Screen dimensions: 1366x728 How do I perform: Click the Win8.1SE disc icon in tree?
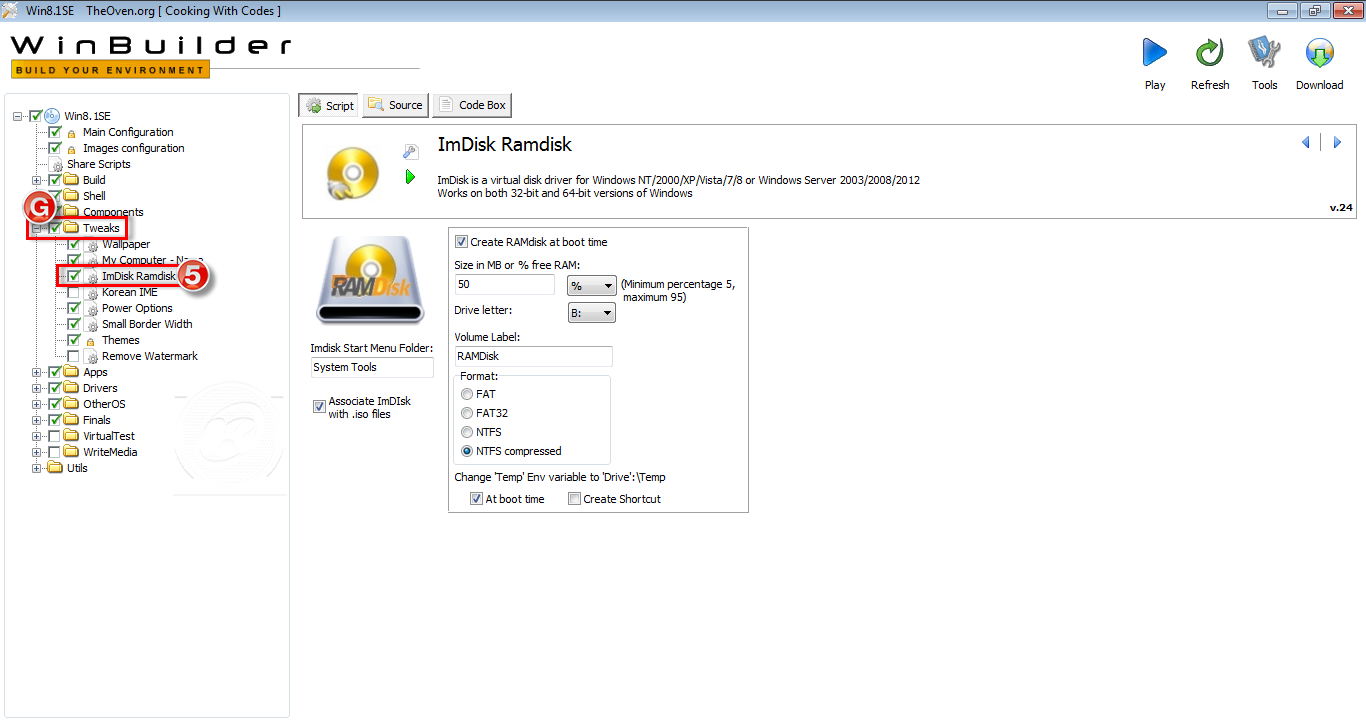click(52, 116)
